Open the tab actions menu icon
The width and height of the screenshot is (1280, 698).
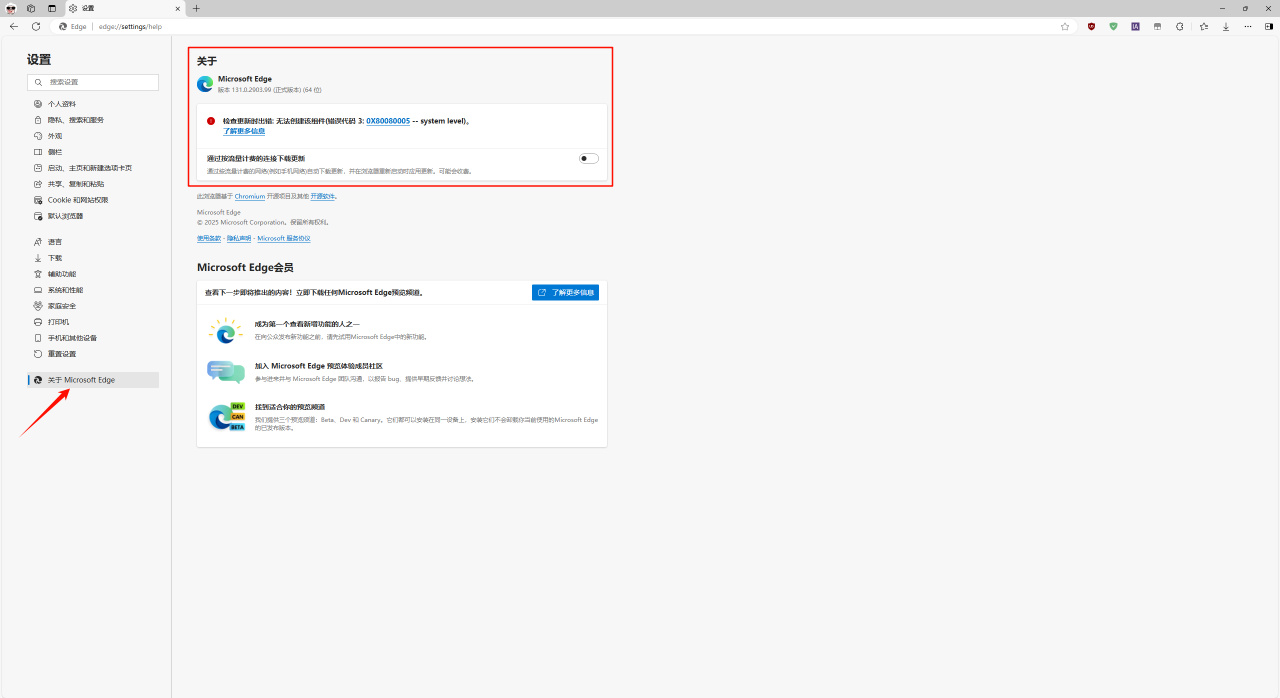tap(52, 8)
